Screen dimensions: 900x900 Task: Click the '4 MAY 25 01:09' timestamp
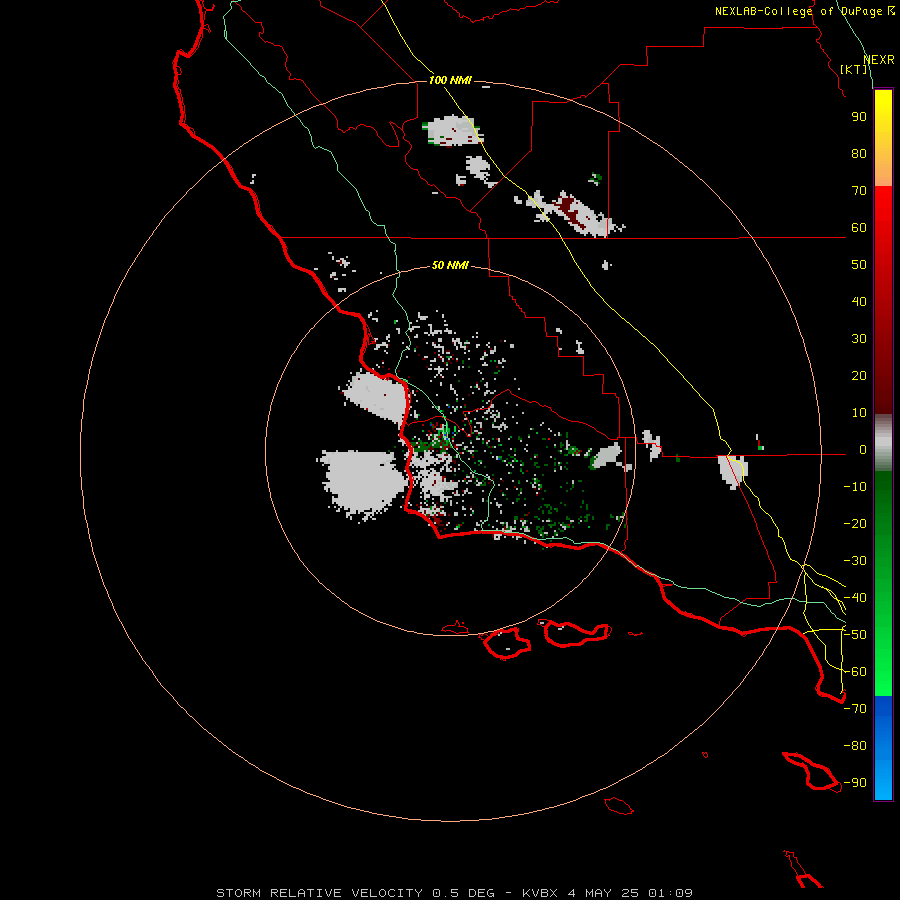pyautogui.click(x=630, y=893)
